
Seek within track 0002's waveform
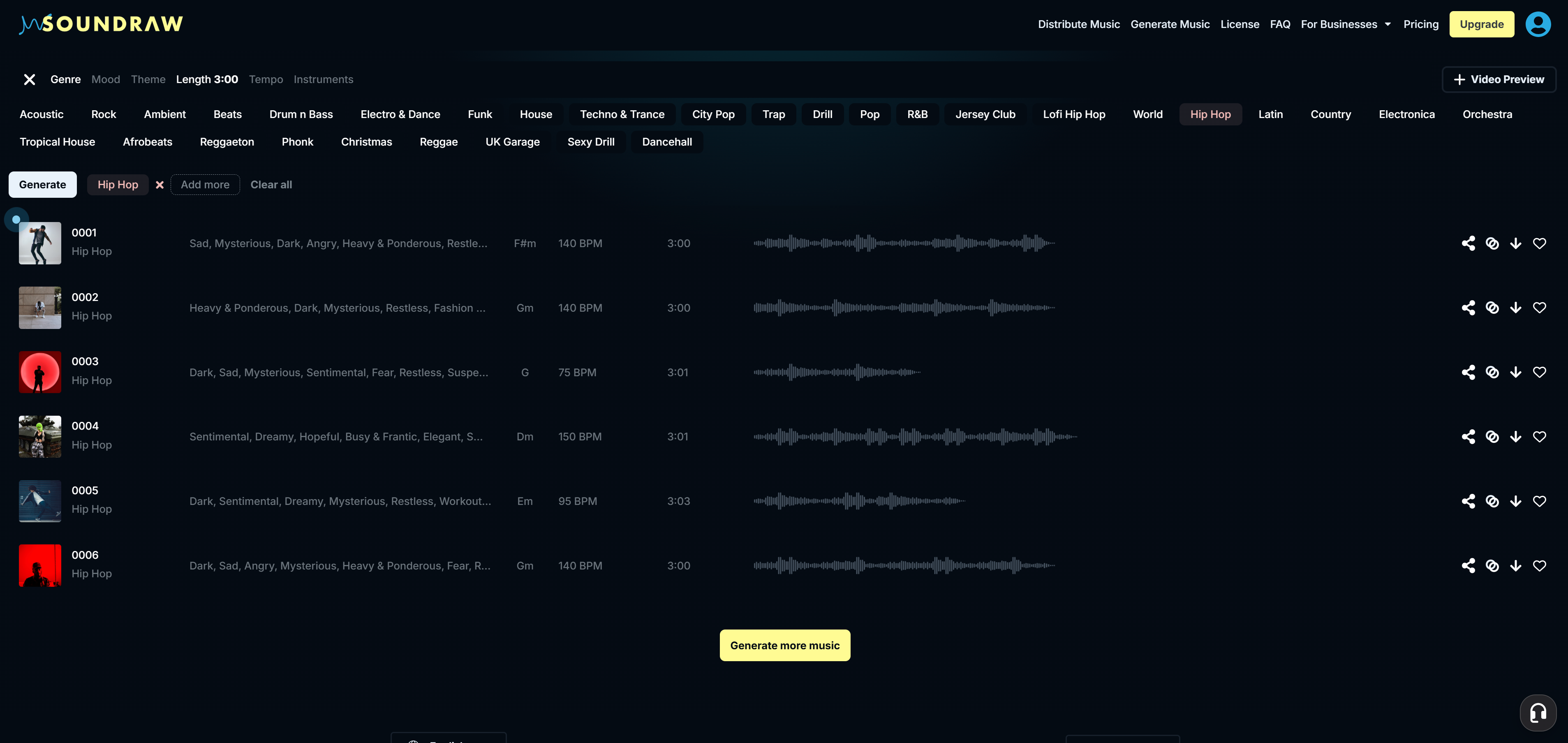pyautogui.click(x=907, y=308)
